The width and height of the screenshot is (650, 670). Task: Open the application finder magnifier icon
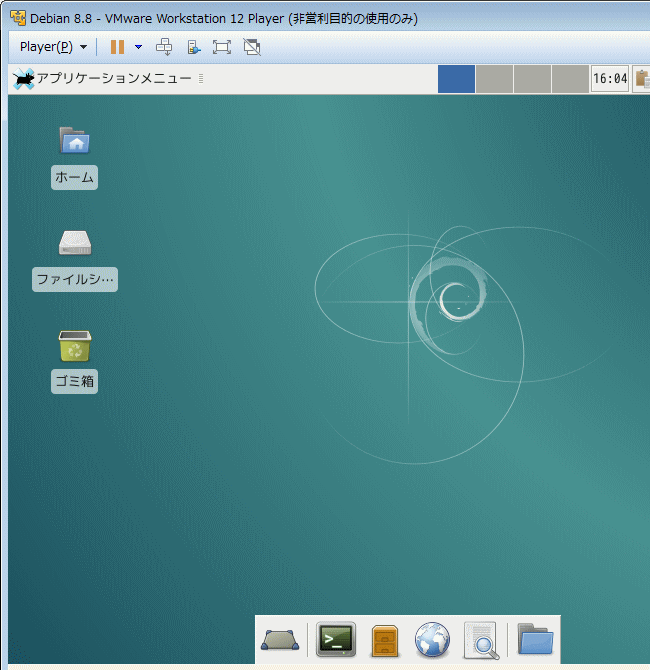pos(481,640)
